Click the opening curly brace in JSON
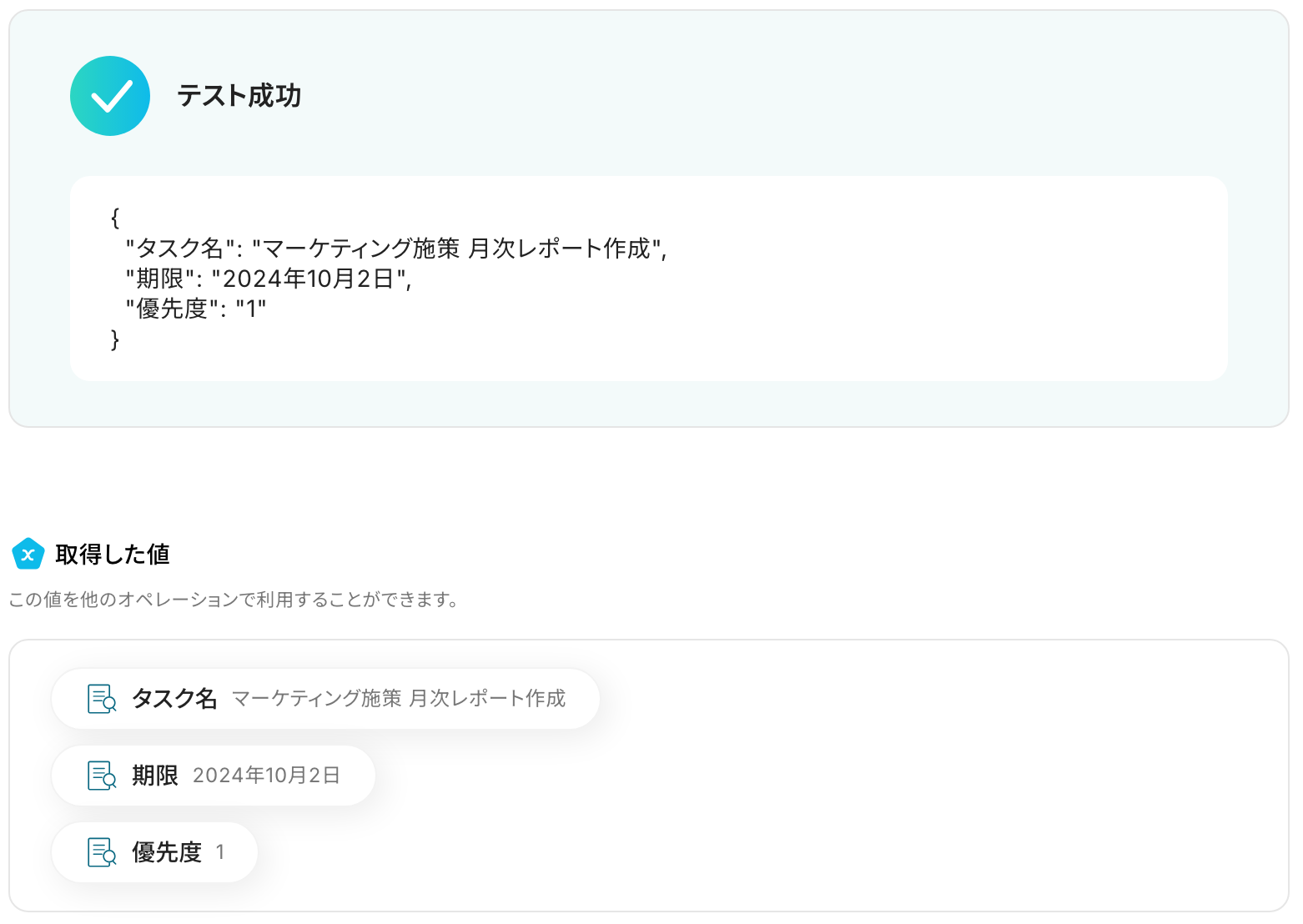This screenshot has width=1303, height=924. point(115,218)
